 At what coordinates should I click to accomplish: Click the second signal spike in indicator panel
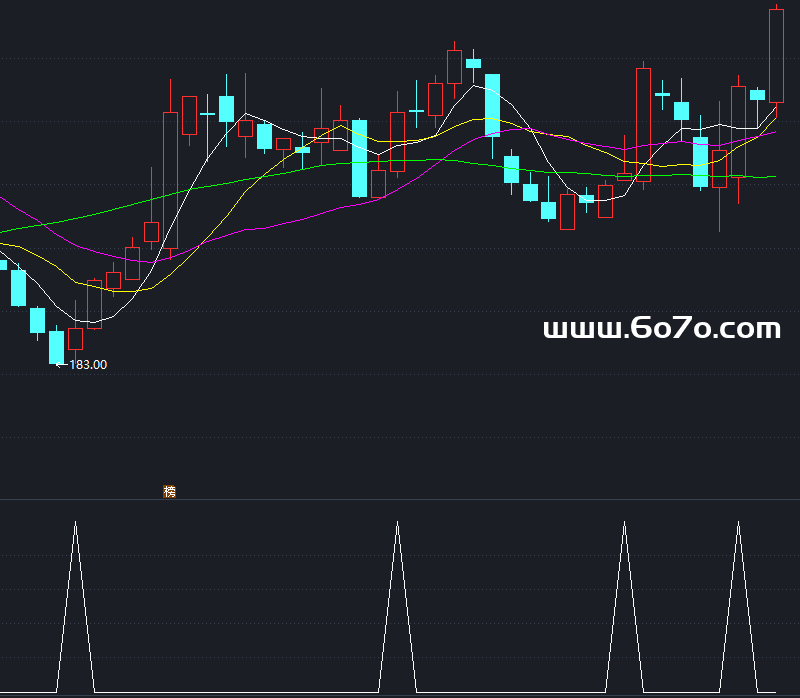point(397,606)
